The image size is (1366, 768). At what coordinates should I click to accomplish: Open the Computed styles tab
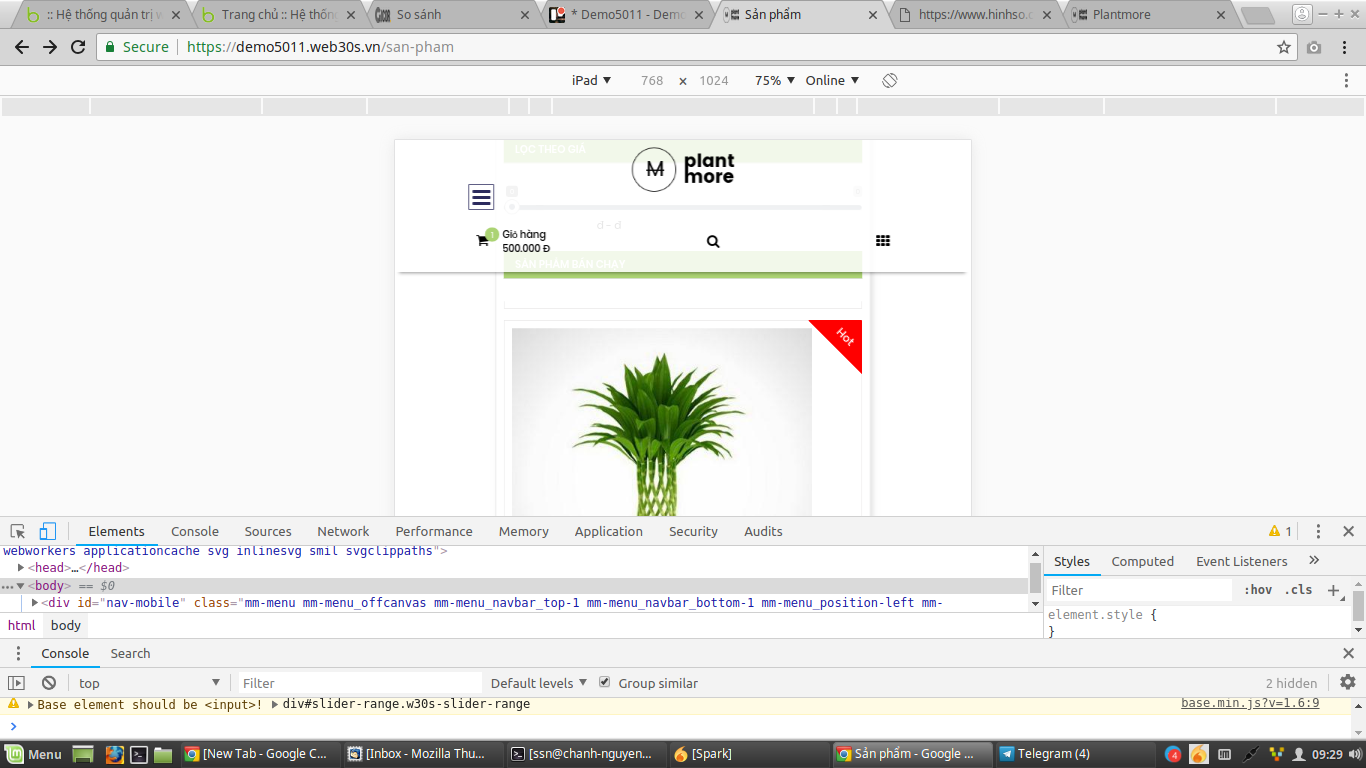click(x=1143, y=561)
